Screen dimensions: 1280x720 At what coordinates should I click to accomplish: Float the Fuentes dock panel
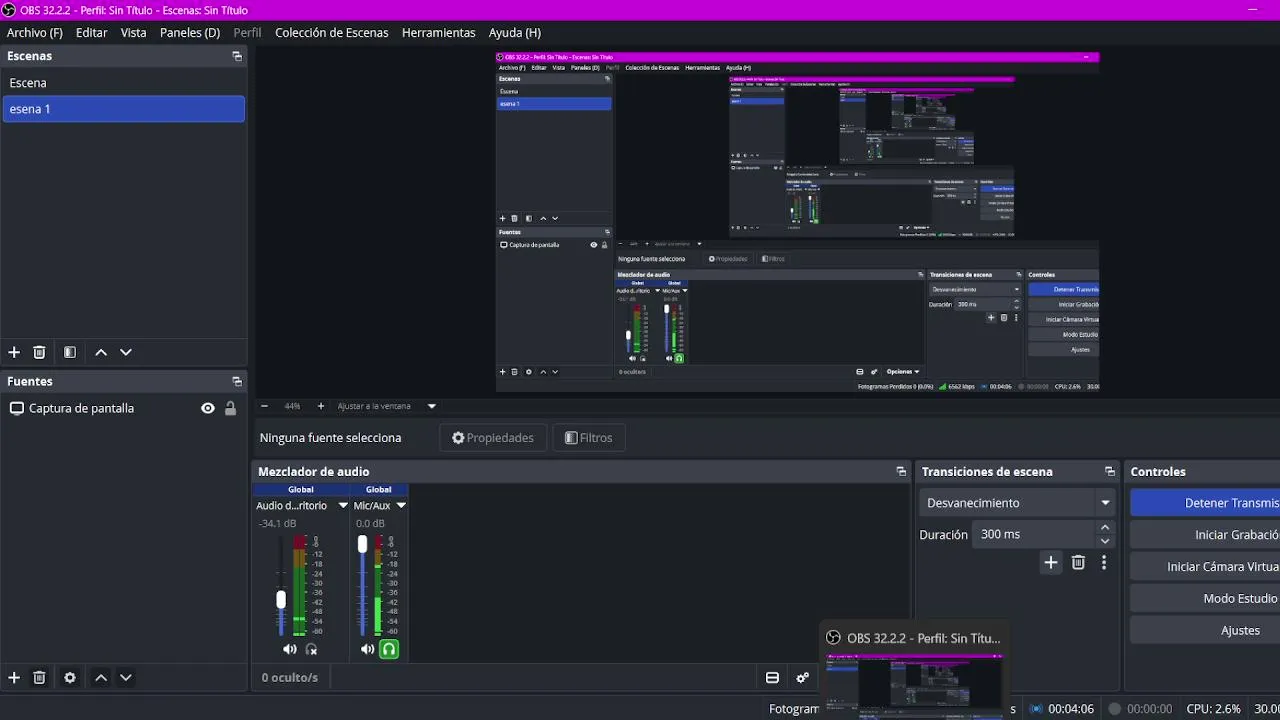[x=237, y=381]
